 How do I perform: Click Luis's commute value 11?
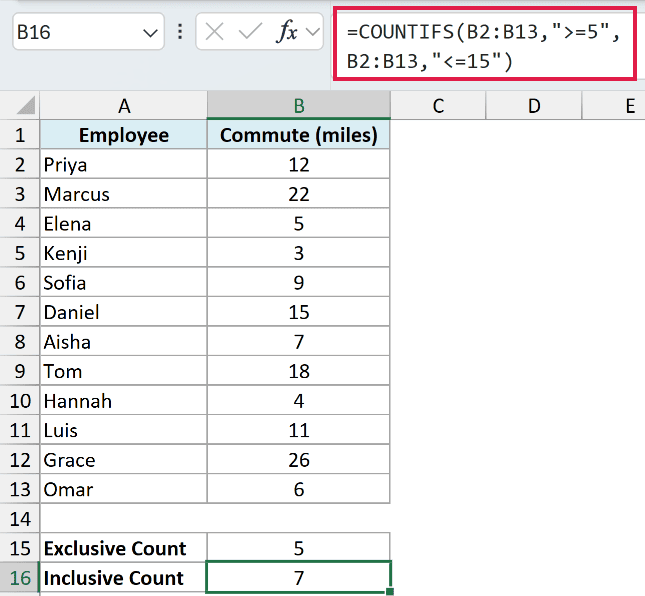pos(299,430)
